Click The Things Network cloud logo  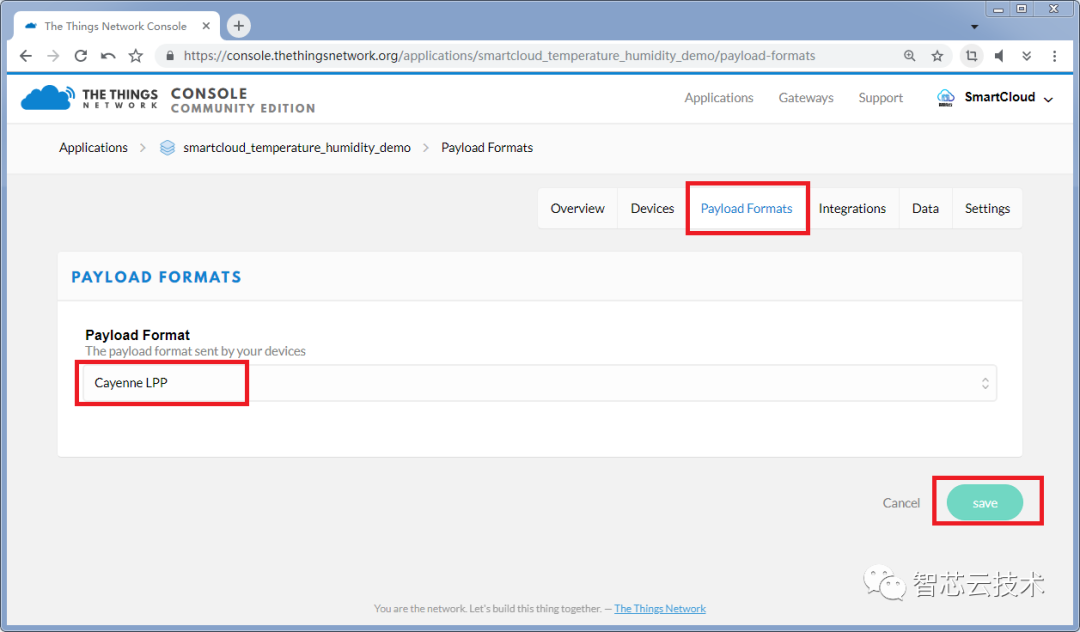tap(48, 98)
